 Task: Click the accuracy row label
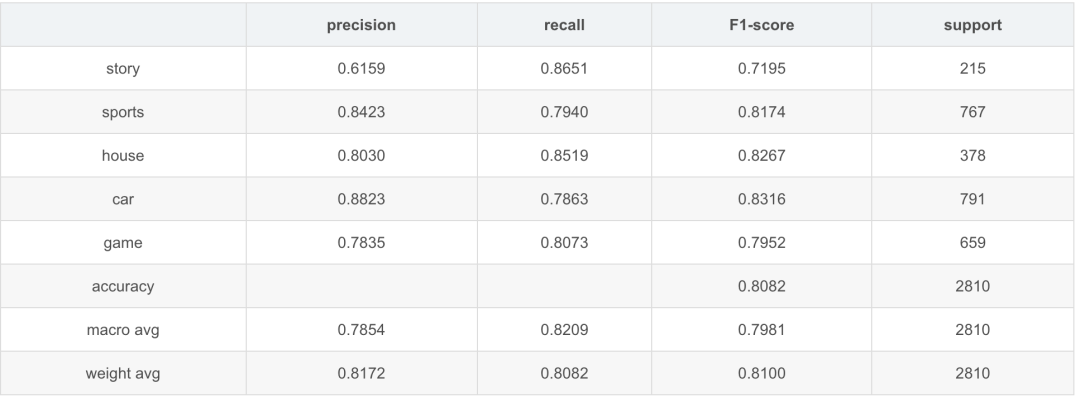[x=125, y=286]
